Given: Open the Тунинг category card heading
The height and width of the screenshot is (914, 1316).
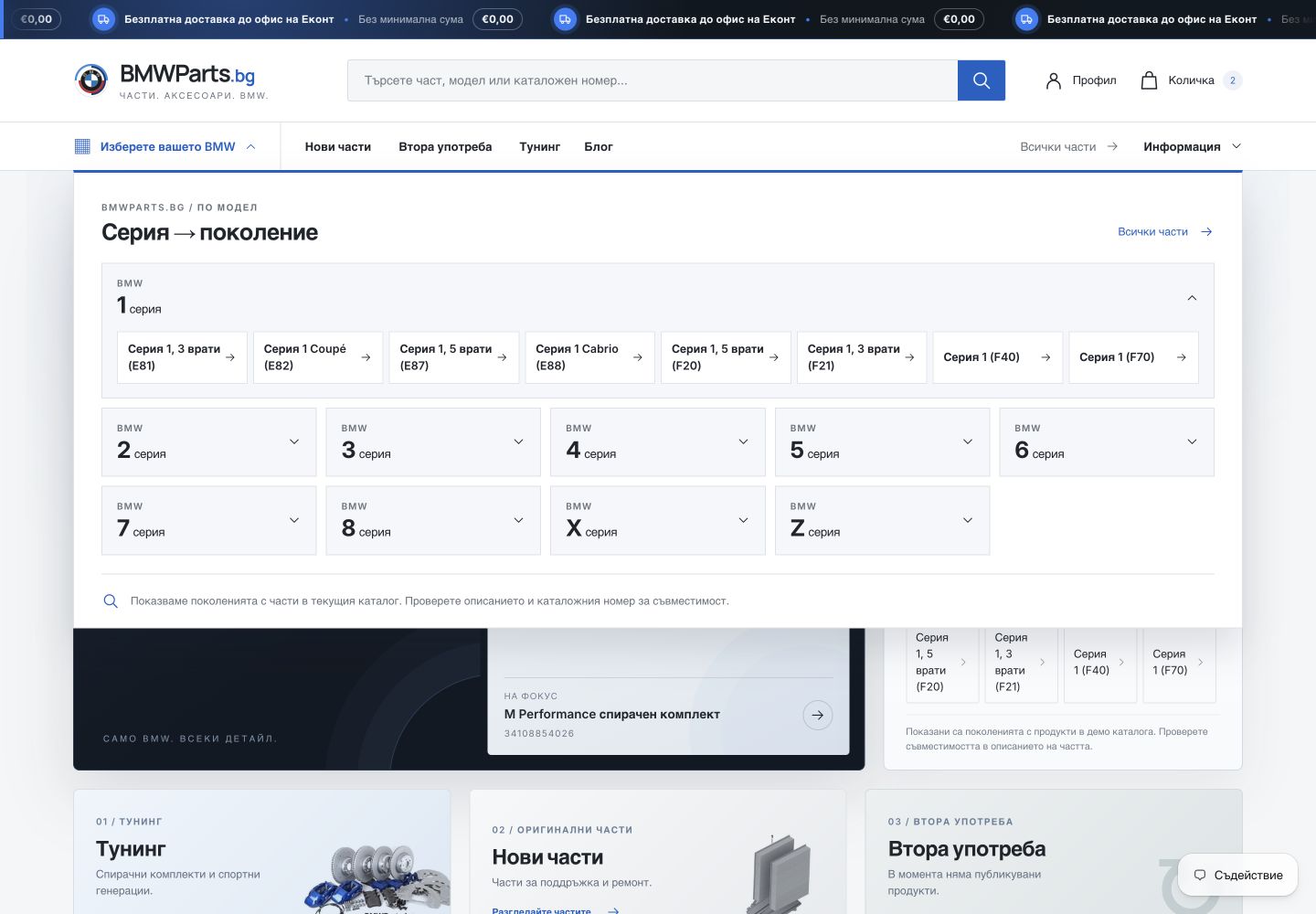Looking at the screenshot, I should pos(131,849).
